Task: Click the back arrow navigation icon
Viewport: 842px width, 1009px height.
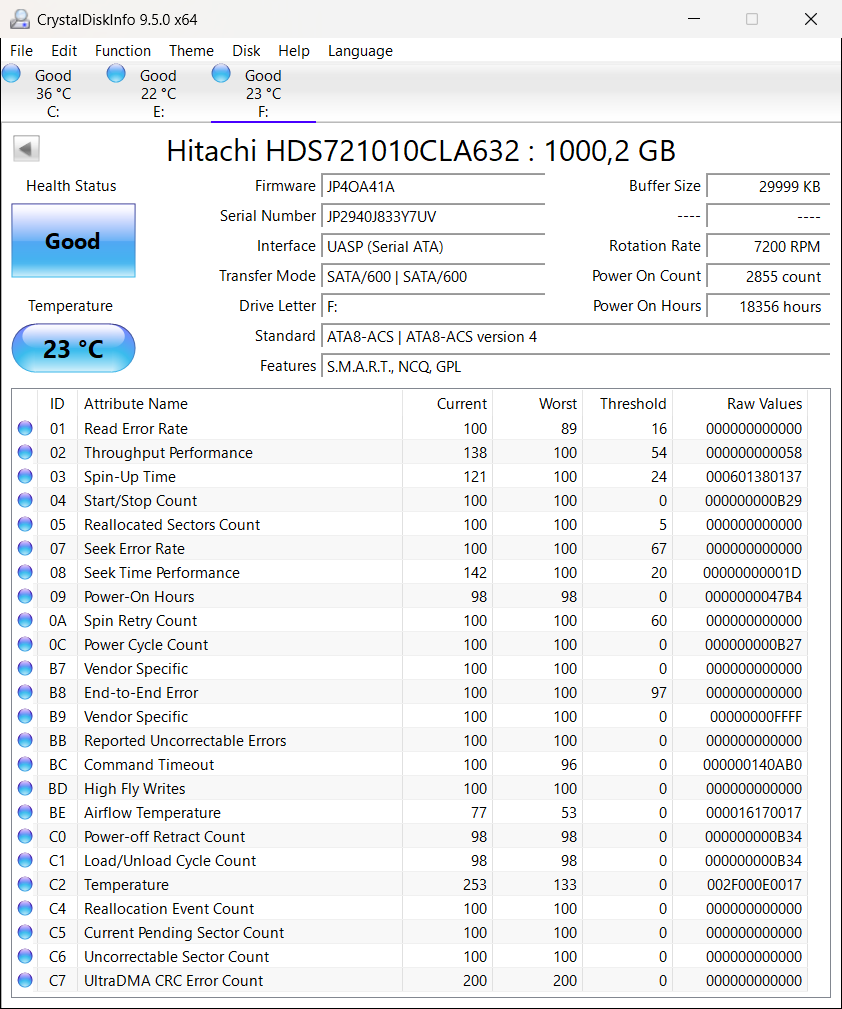Action: click(x=26, y=148)
